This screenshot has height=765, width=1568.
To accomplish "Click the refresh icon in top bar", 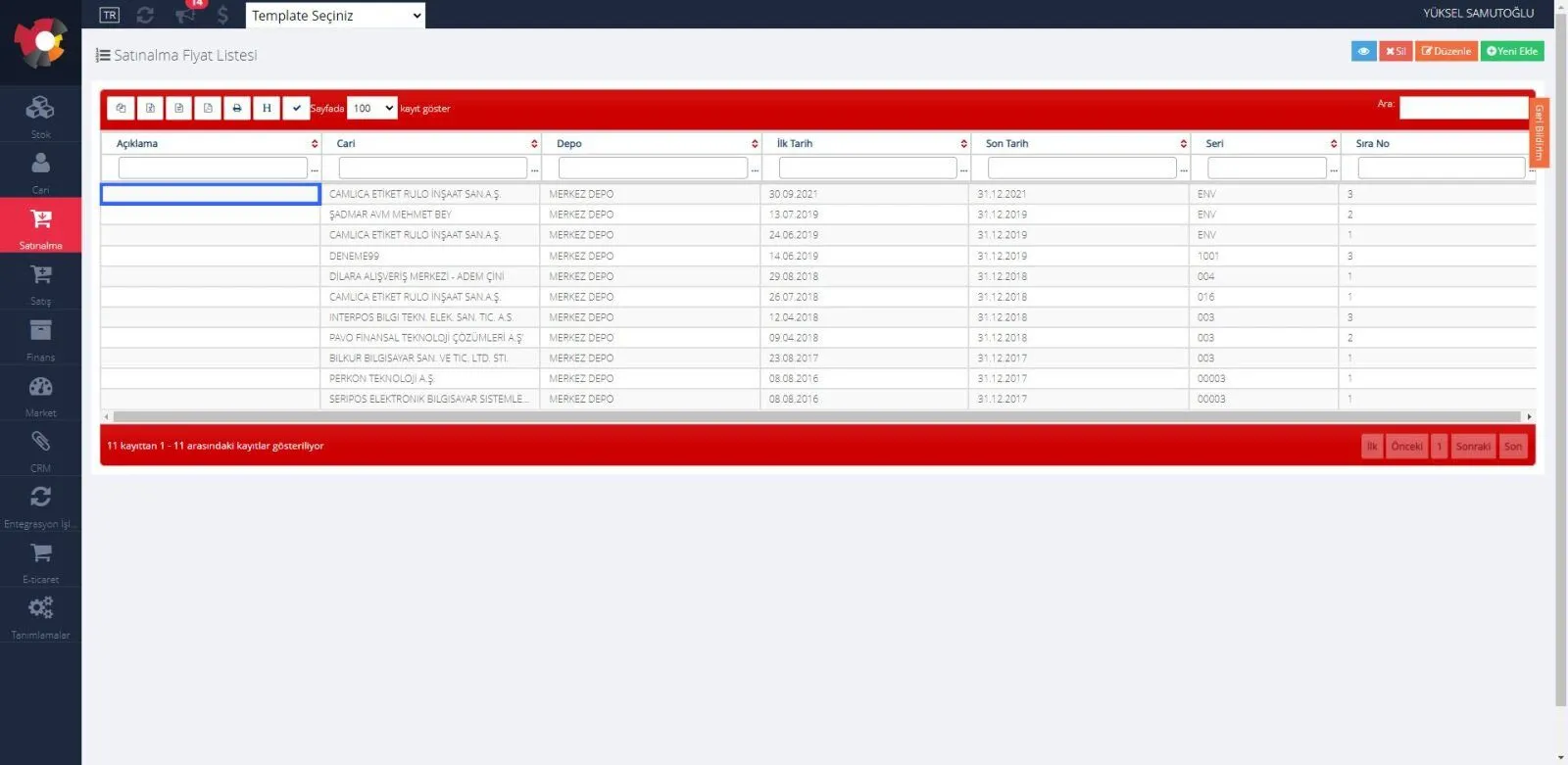I will pyautogui.click(x=145, y=15).
